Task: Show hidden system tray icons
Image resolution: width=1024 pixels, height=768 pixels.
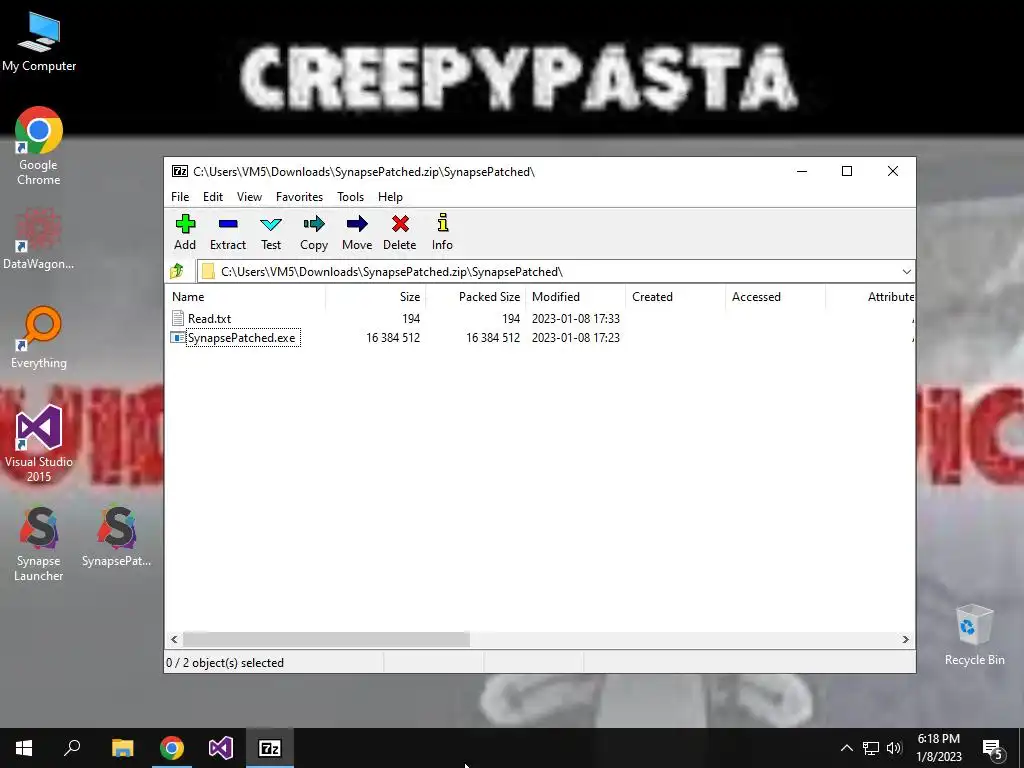Action: (846, 748)
